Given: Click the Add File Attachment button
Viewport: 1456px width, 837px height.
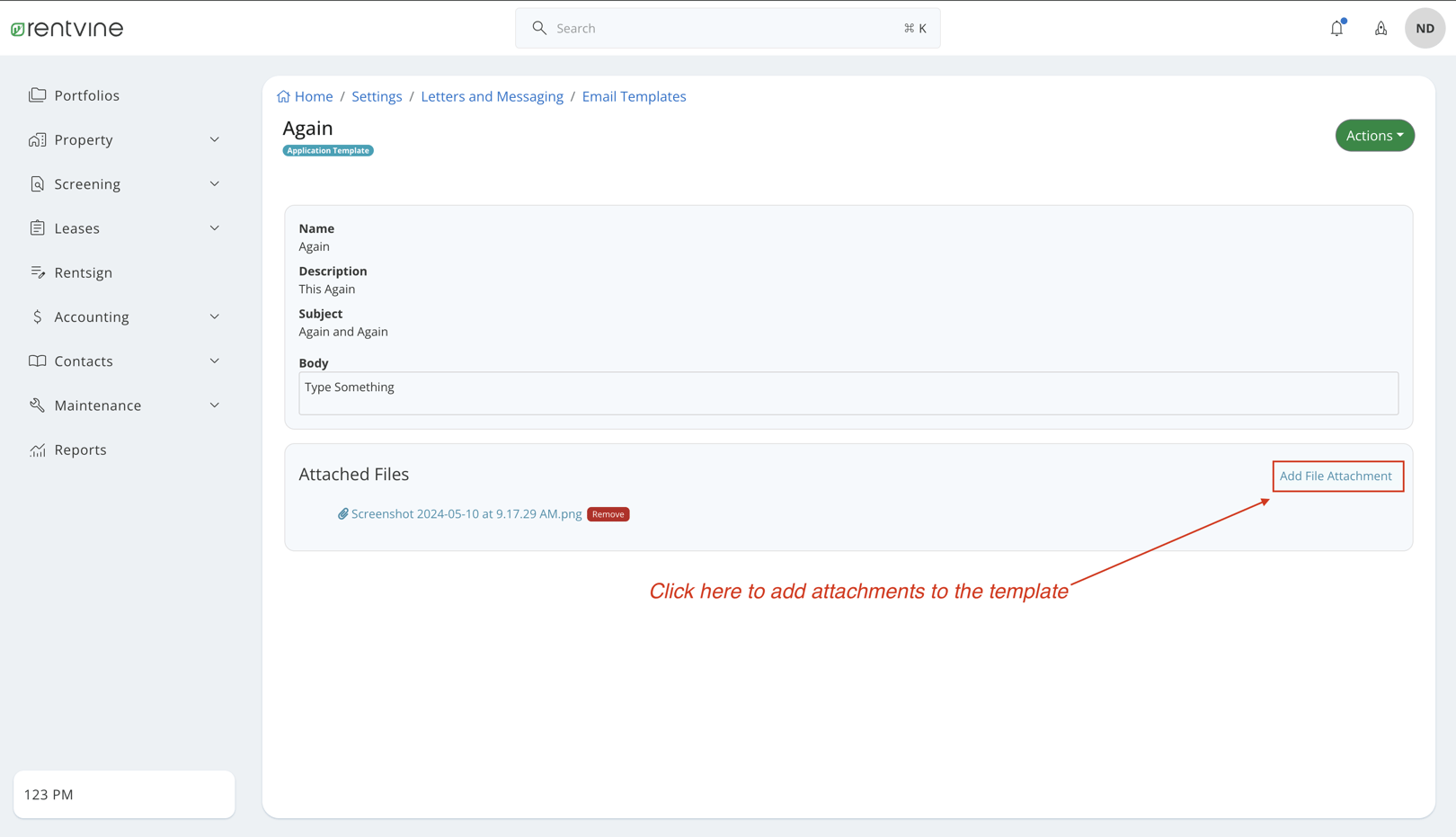Looking at the screenshot, I should 1337,476.
